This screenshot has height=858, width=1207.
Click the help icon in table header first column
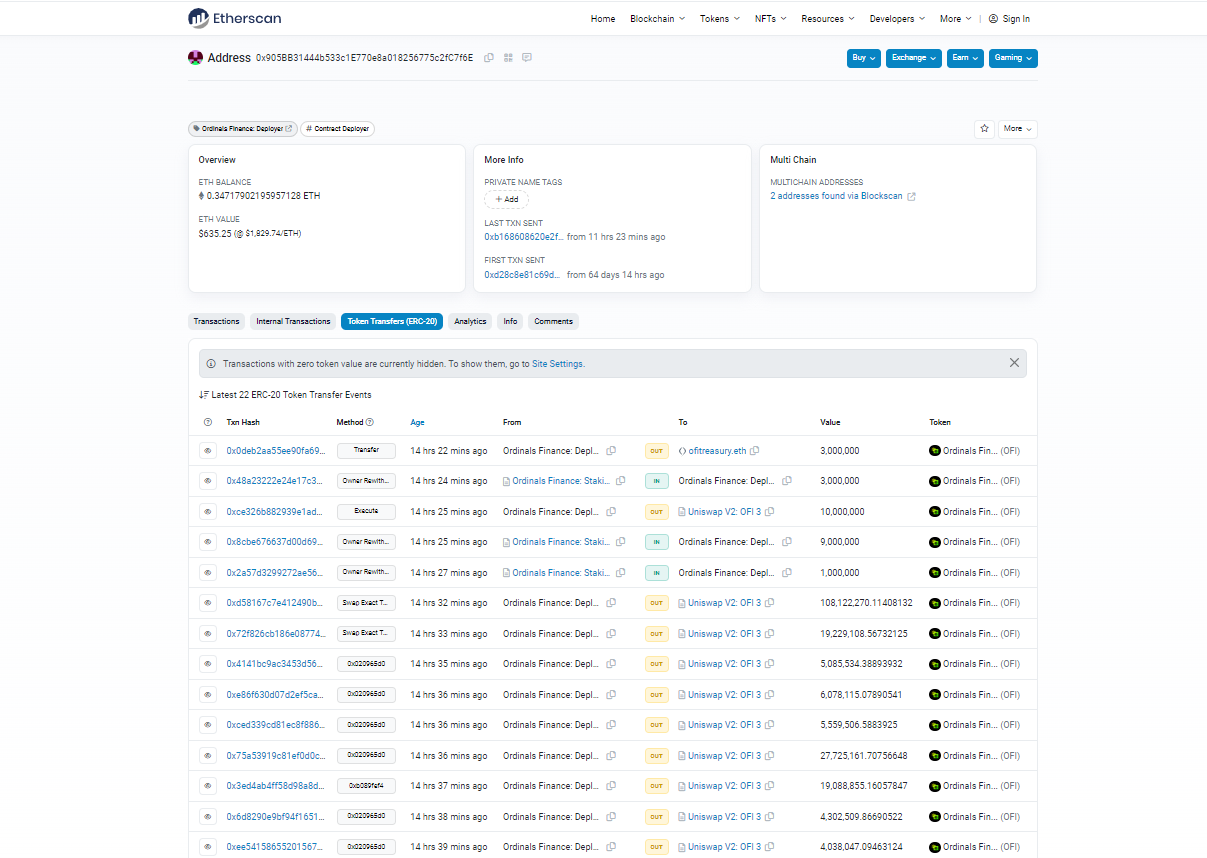pyautogui.click(x=208, y=423)
